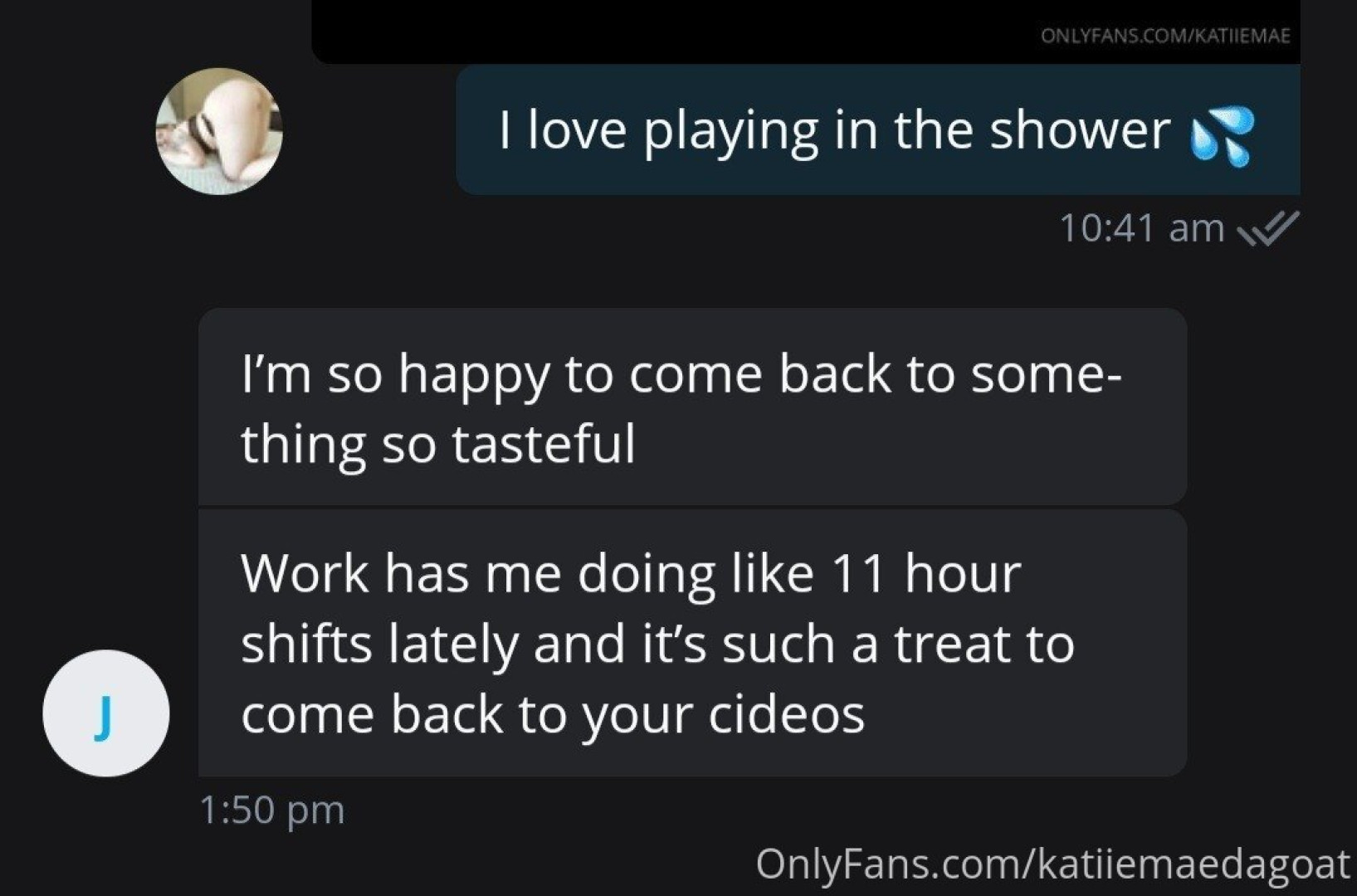
Task: Select the "I'm so happy to come back" bubble
Action: pyautogui.click(x=692, y=407)
